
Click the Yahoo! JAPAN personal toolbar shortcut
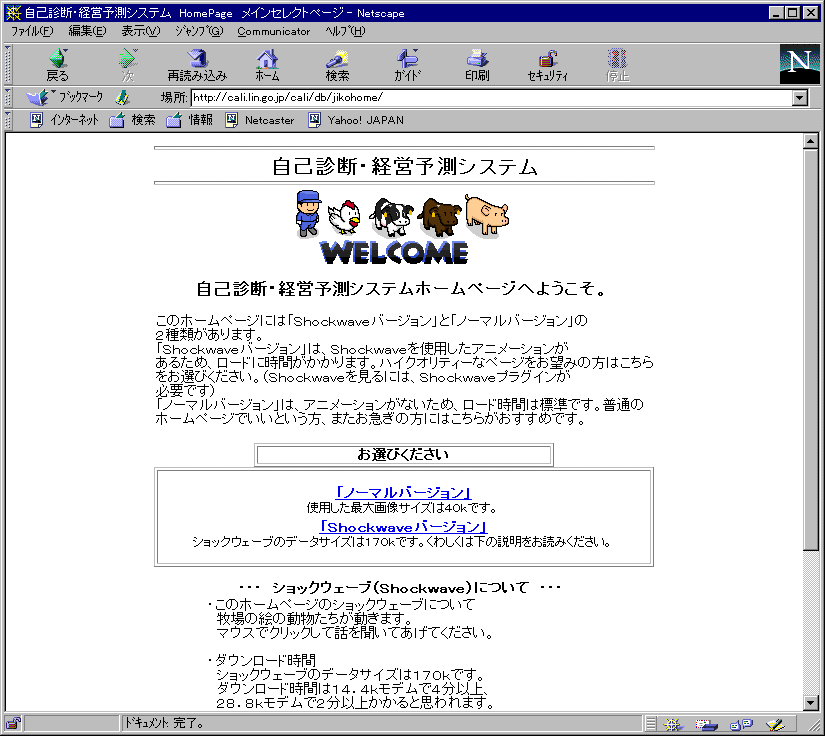tap(355, 120)
